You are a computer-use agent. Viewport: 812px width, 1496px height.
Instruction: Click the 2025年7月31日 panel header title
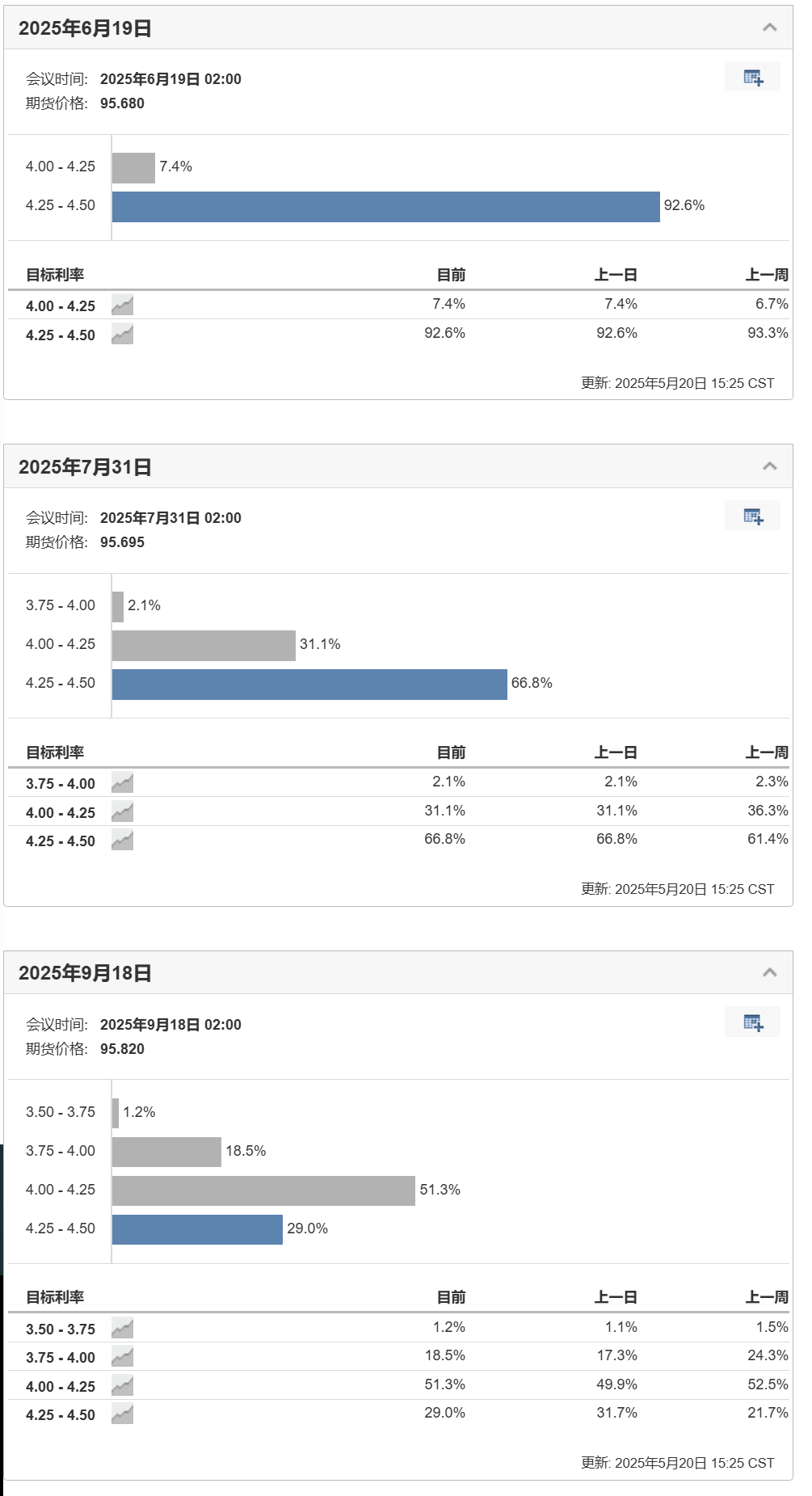tap(85, 467)
